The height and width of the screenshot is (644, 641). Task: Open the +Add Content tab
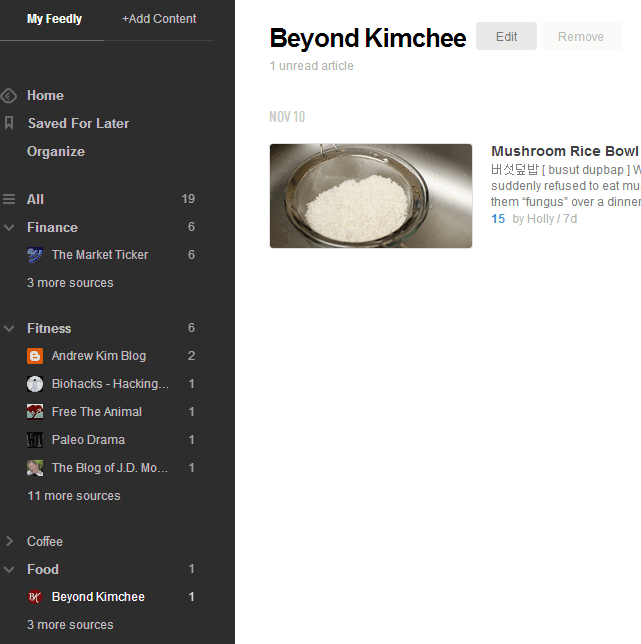159,19
